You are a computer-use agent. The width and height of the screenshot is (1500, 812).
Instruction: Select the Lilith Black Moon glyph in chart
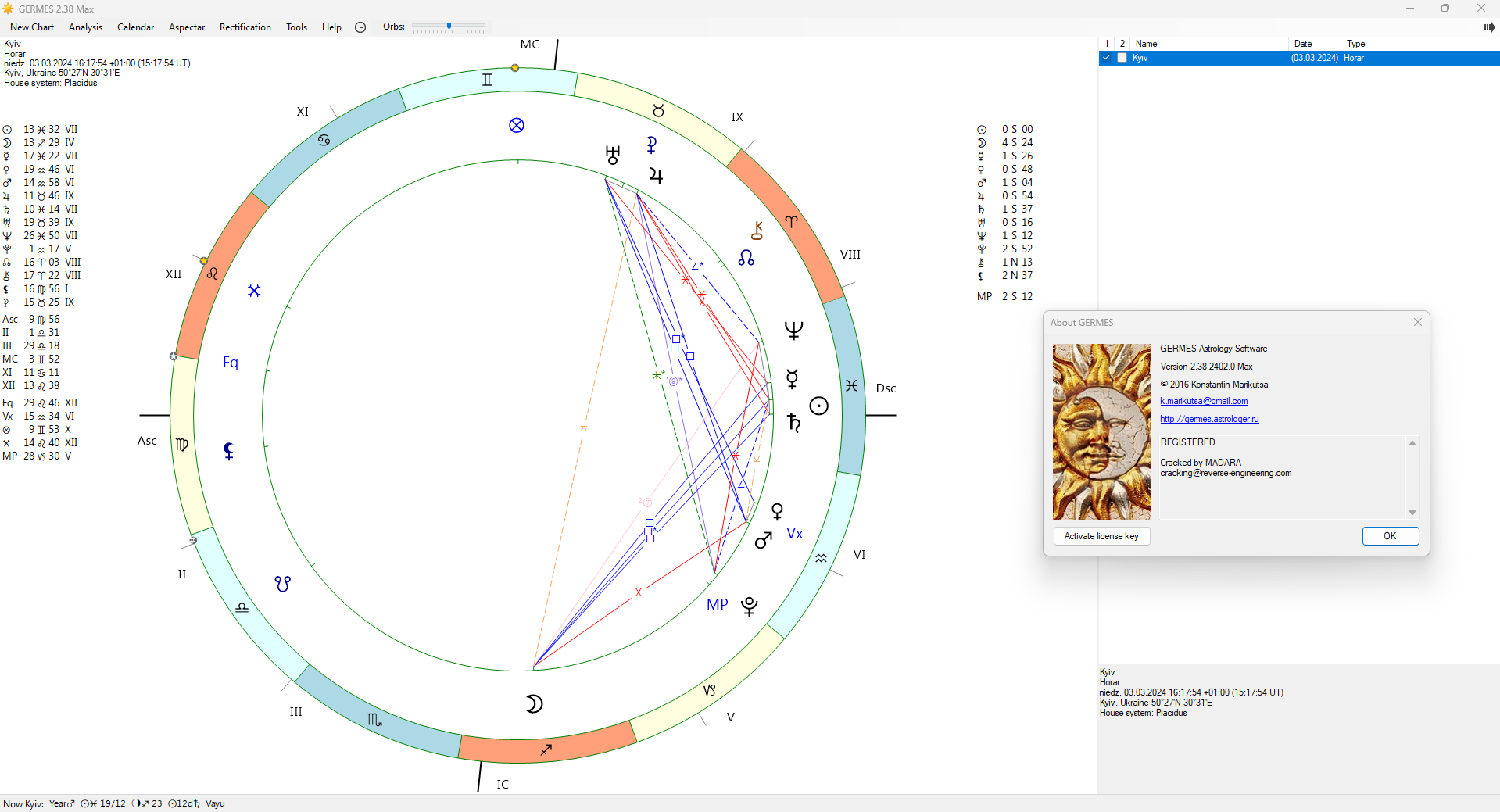[x=228, y=451]
